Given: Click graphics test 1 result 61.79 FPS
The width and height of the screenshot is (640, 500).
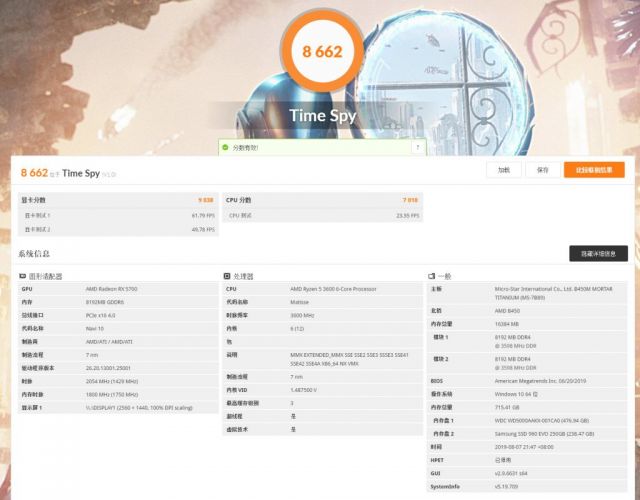Looking at the screenshot, I should pos(203,216).
